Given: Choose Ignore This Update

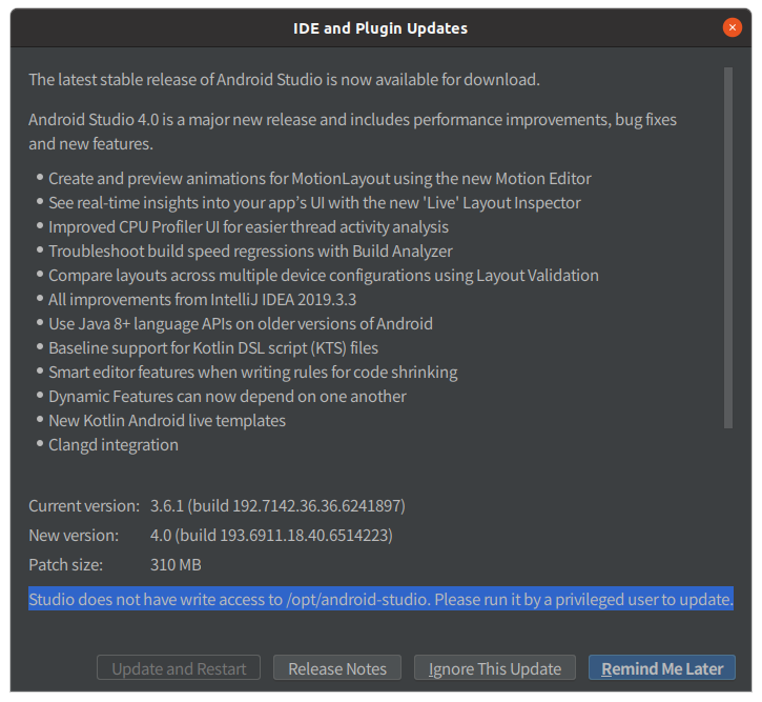Looking at the screenshot, I should 495,668.
